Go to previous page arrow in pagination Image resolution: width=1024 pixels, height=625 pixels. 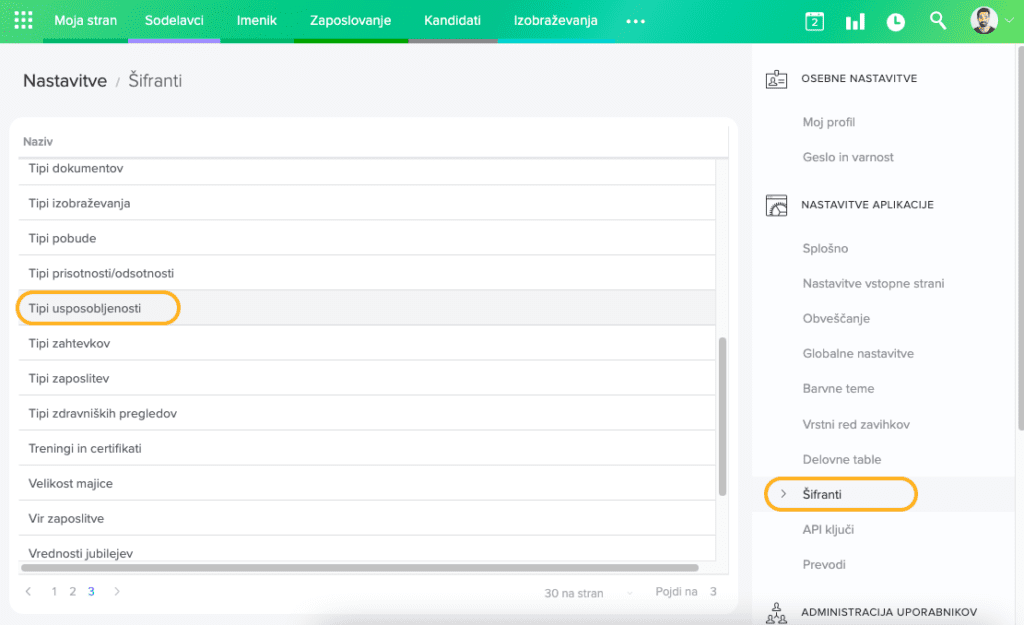point(28,592)
